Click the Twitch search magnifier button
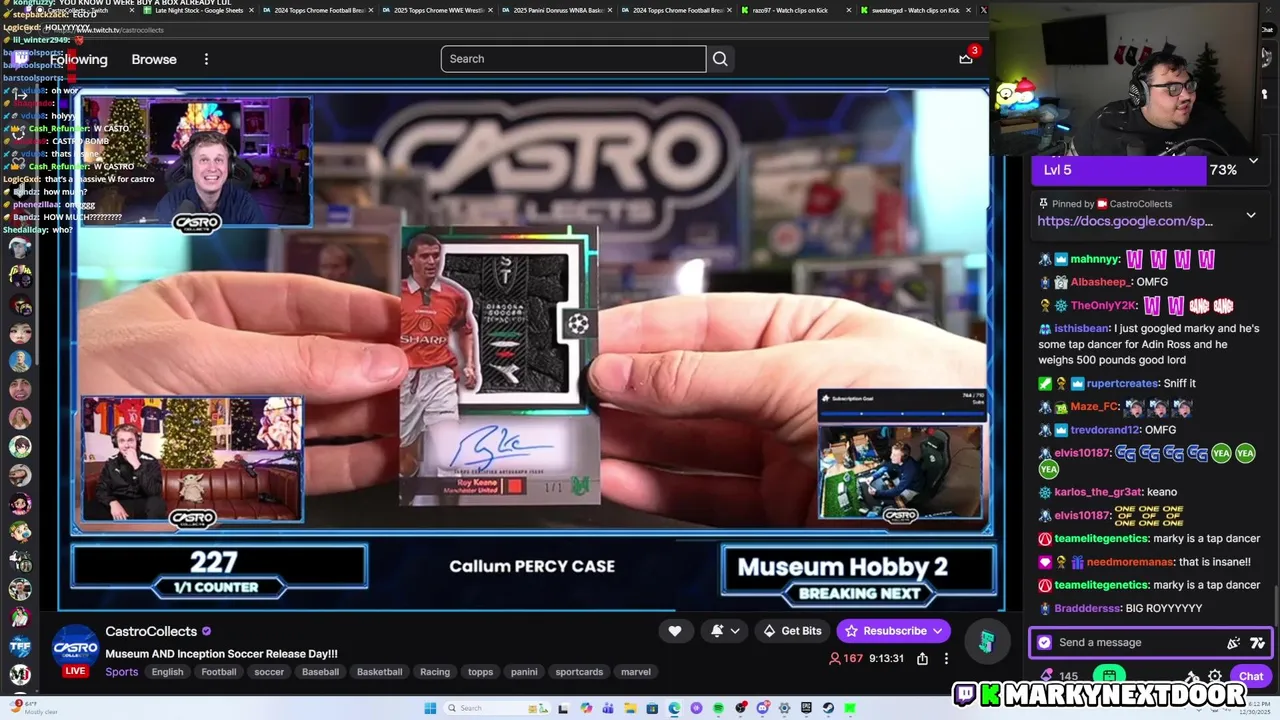This screenshot has width=1280, height=720. 720,59
